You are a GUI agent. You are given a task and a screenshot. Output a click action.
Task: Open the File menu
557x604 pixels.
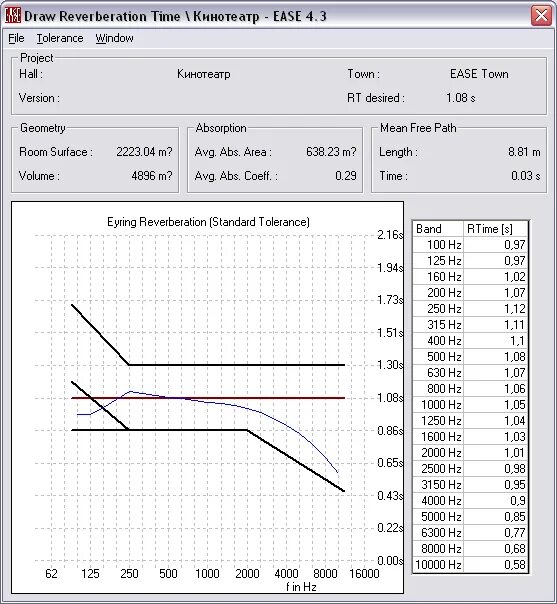(16, 38)
